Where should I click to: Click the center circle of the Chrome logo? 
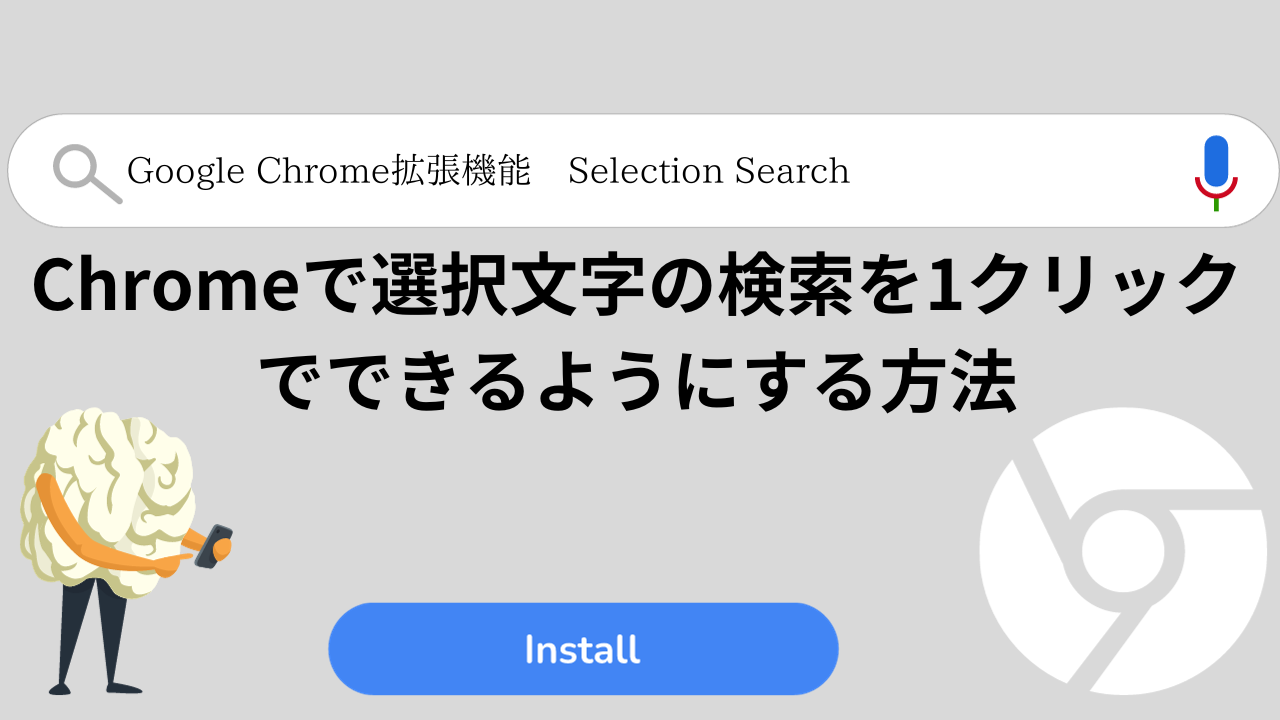click(1124, 552)
